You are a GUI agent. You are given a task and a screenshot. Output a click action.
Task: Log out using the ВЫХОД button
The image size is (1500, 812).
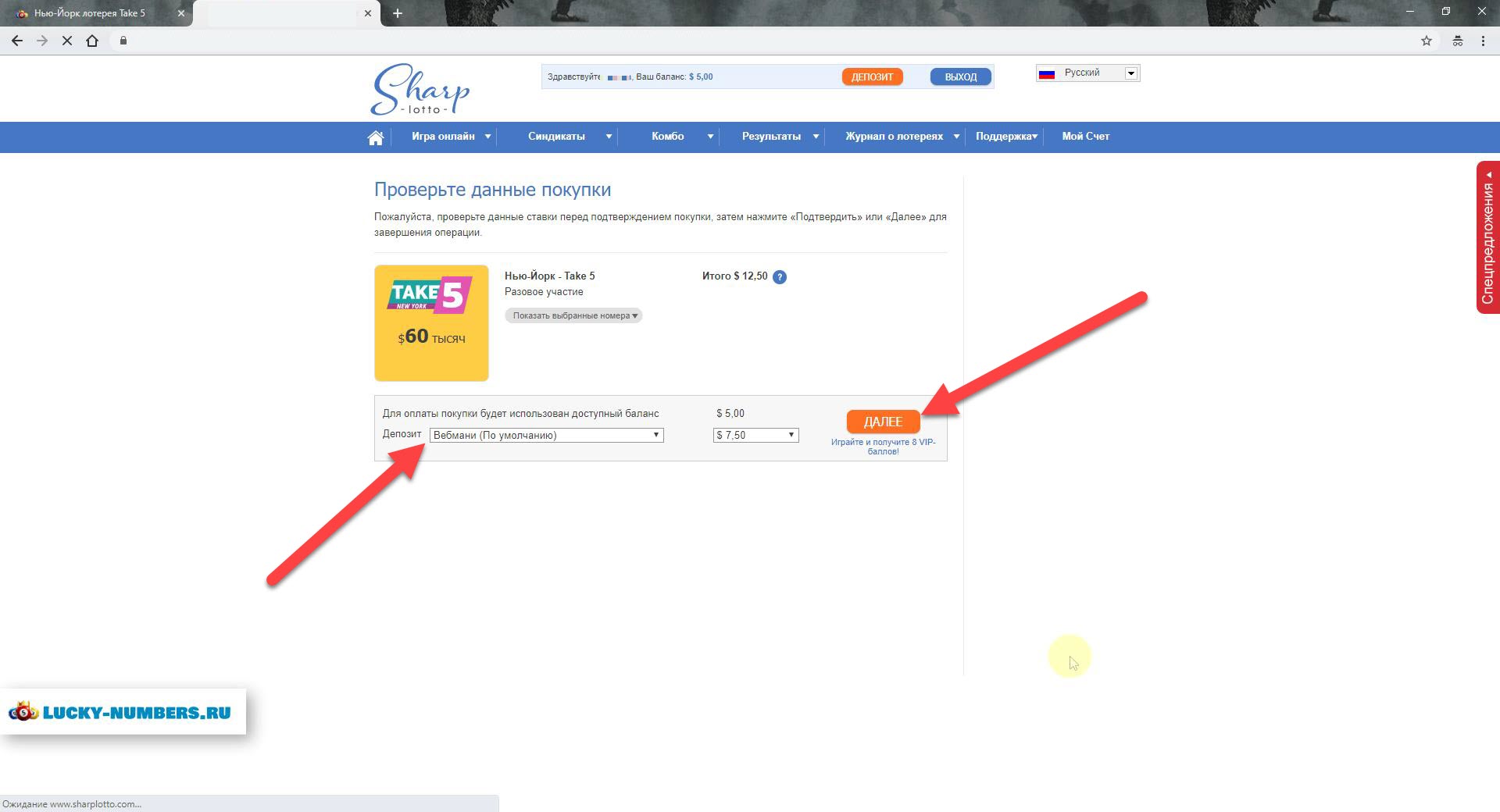(x=960, y=77)
